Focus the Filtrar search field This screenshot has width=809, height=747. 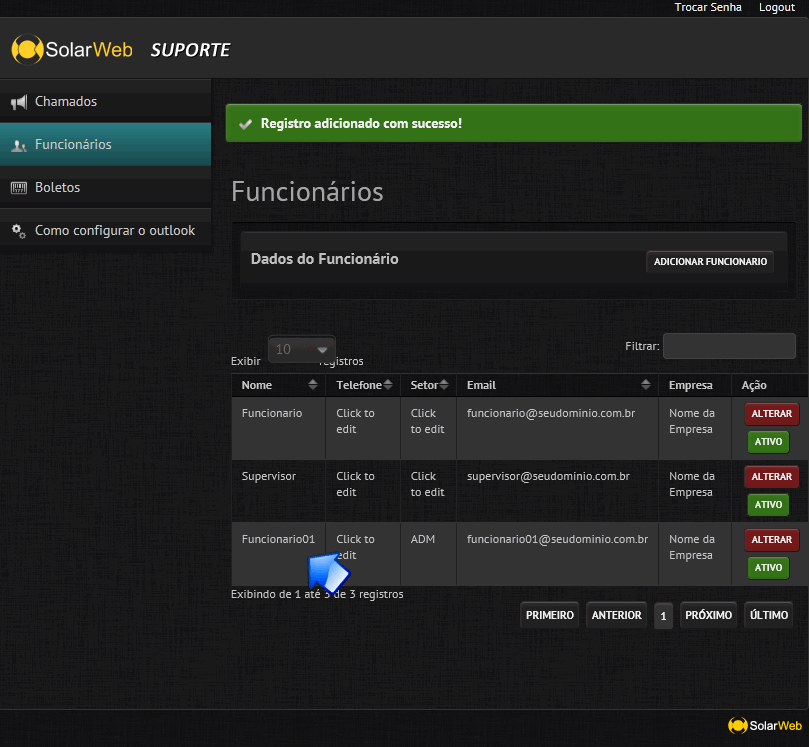pyautogui.click(x=729, y=346)
